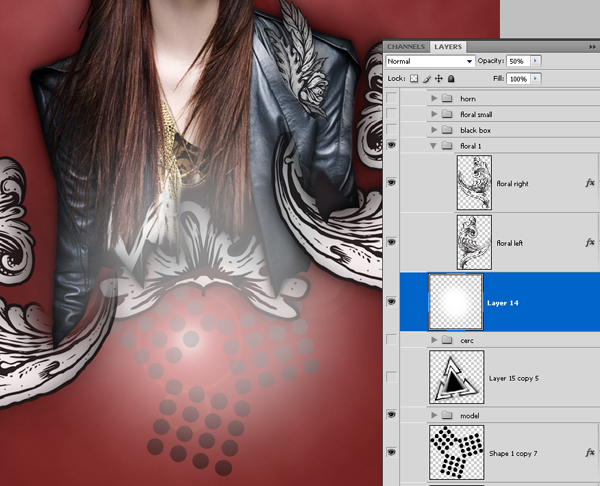Image resolution: width=600 pixels, height=486 pixels.
Task: Select the floral left layer name
Action: pyautogui.click(x=510, y=243)
